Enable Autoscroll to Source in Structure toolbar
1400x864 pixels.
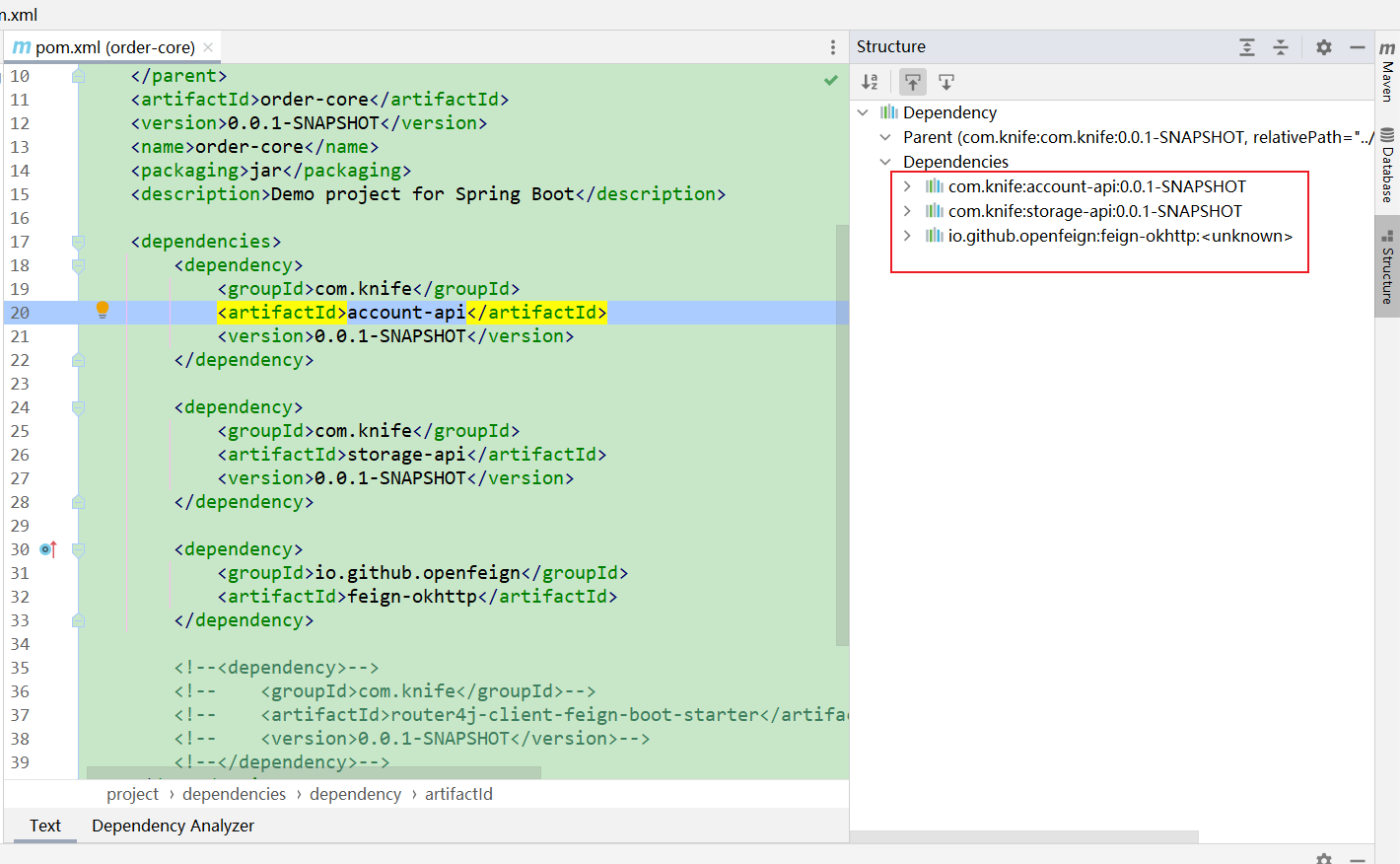coord(946,82)
